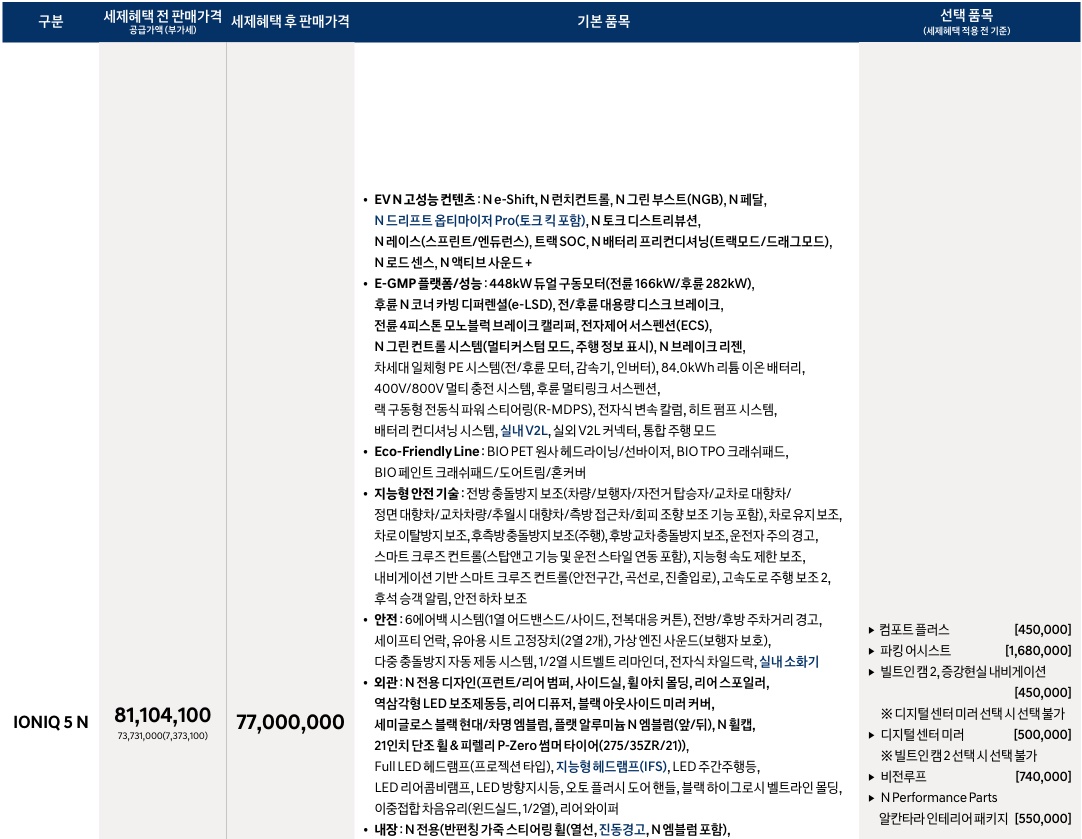This screenshot has width=1082, height=839.
Task: Click the 안전 section heading
Action: pos(386,620)
